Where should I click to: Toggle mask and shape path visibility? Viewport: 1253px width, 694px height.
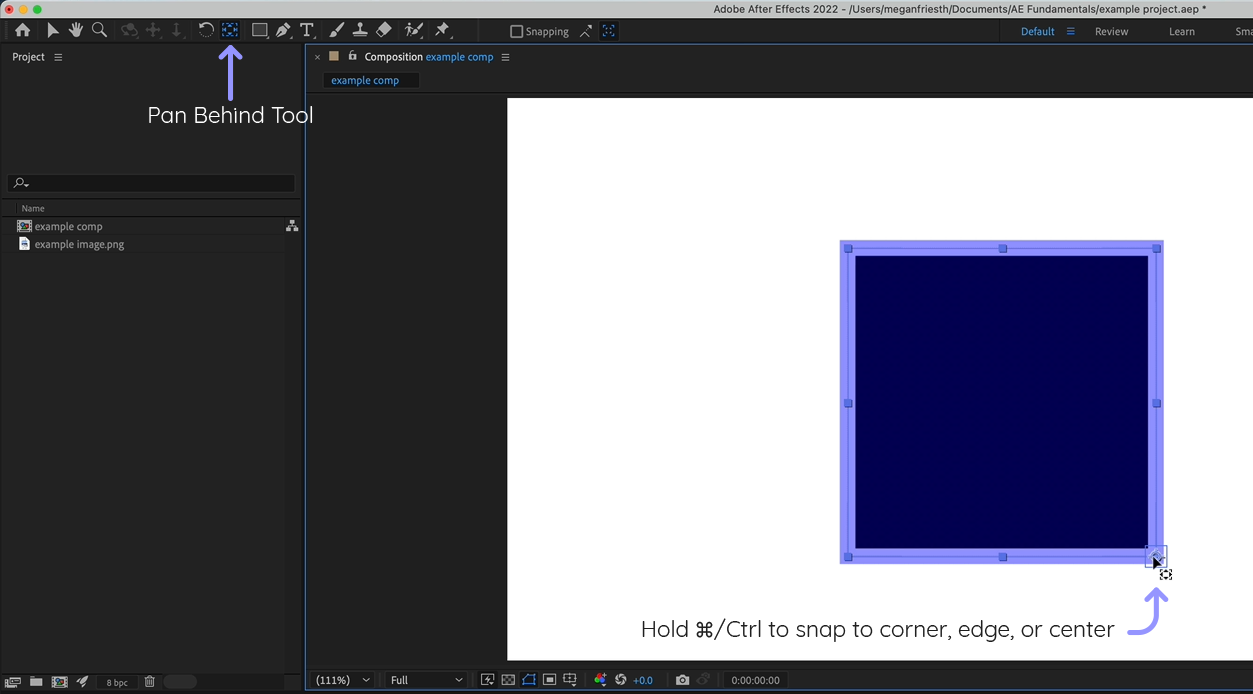tap(528, 680)
